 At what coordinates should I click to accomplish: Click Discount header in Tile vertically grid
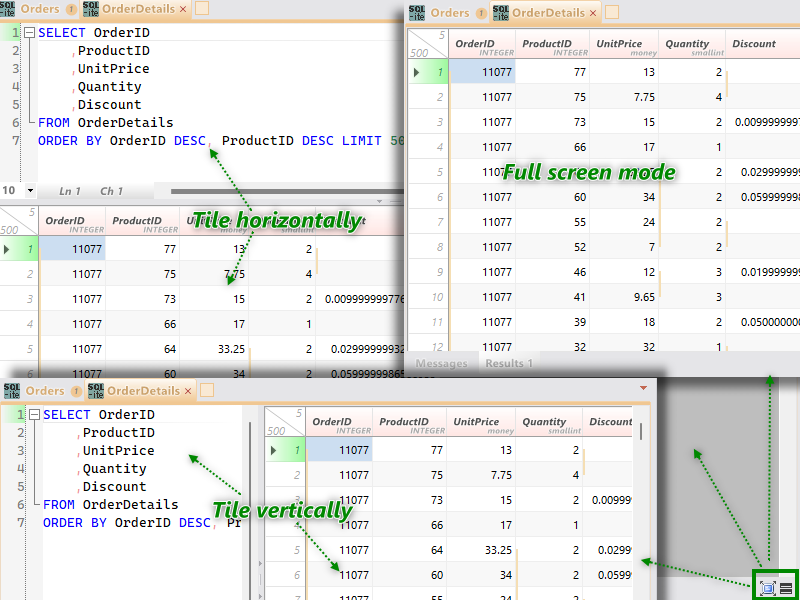[608, 422]
